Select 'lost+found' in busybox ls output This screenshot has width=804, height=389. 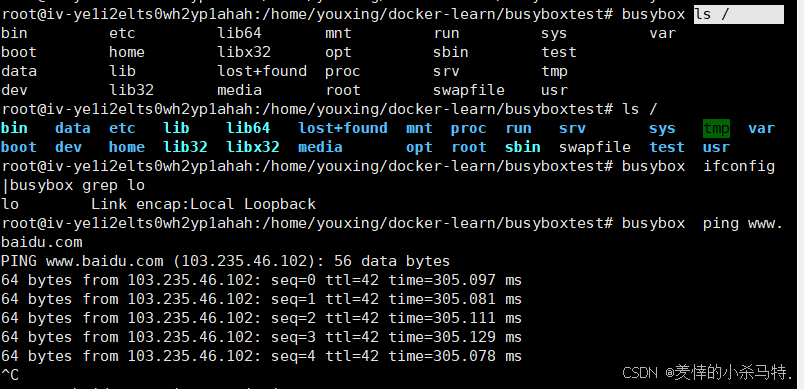pos(262,71)
